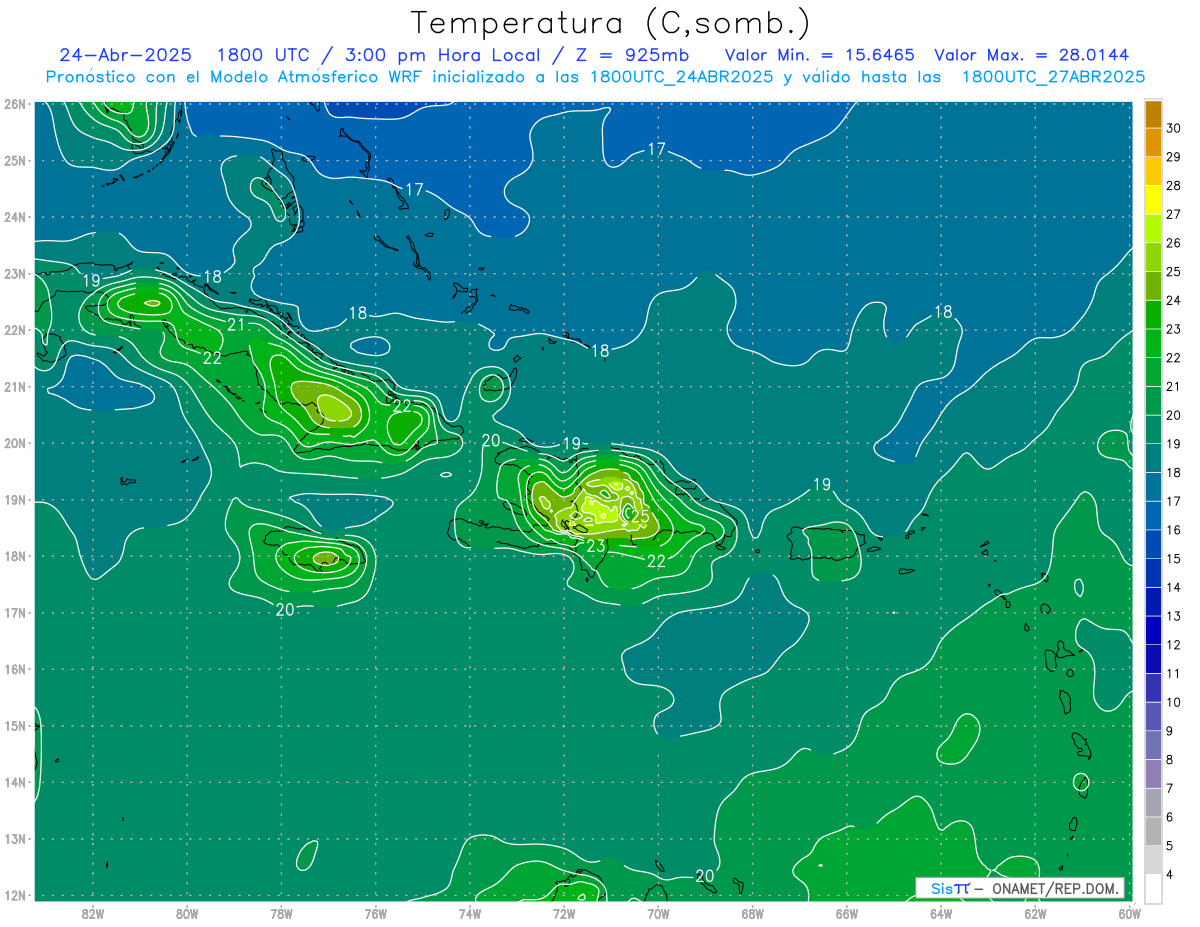Screen dimensions: 1200x927
Task: Click the white legend swatch below value 4
Action: pyautogui.click(x=1153, y=889)
